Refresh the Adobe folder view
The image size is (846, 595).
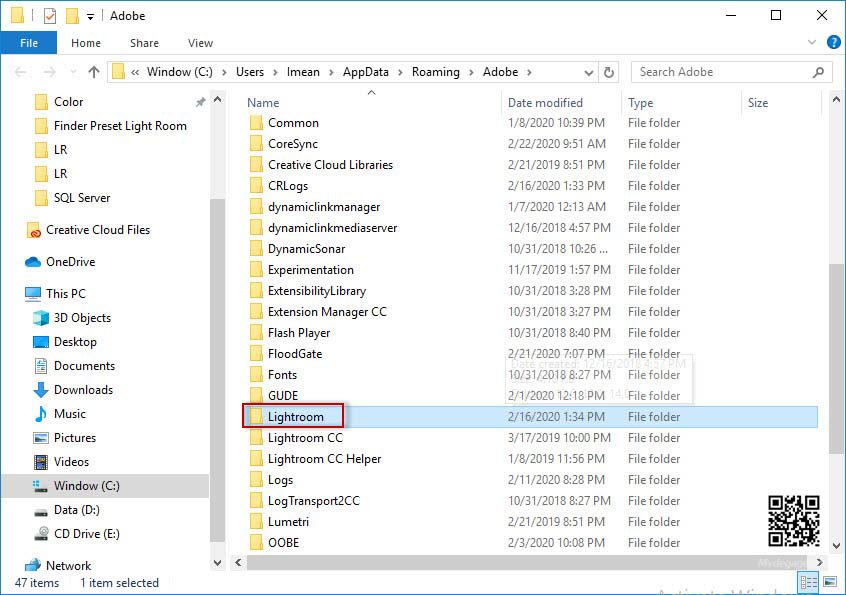[x=609, y=72]
